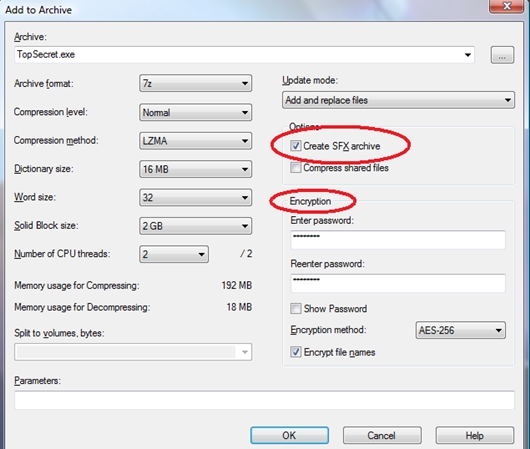Click inside the Parameters text field
Screen dimensions: 530x449
[264, 400]
